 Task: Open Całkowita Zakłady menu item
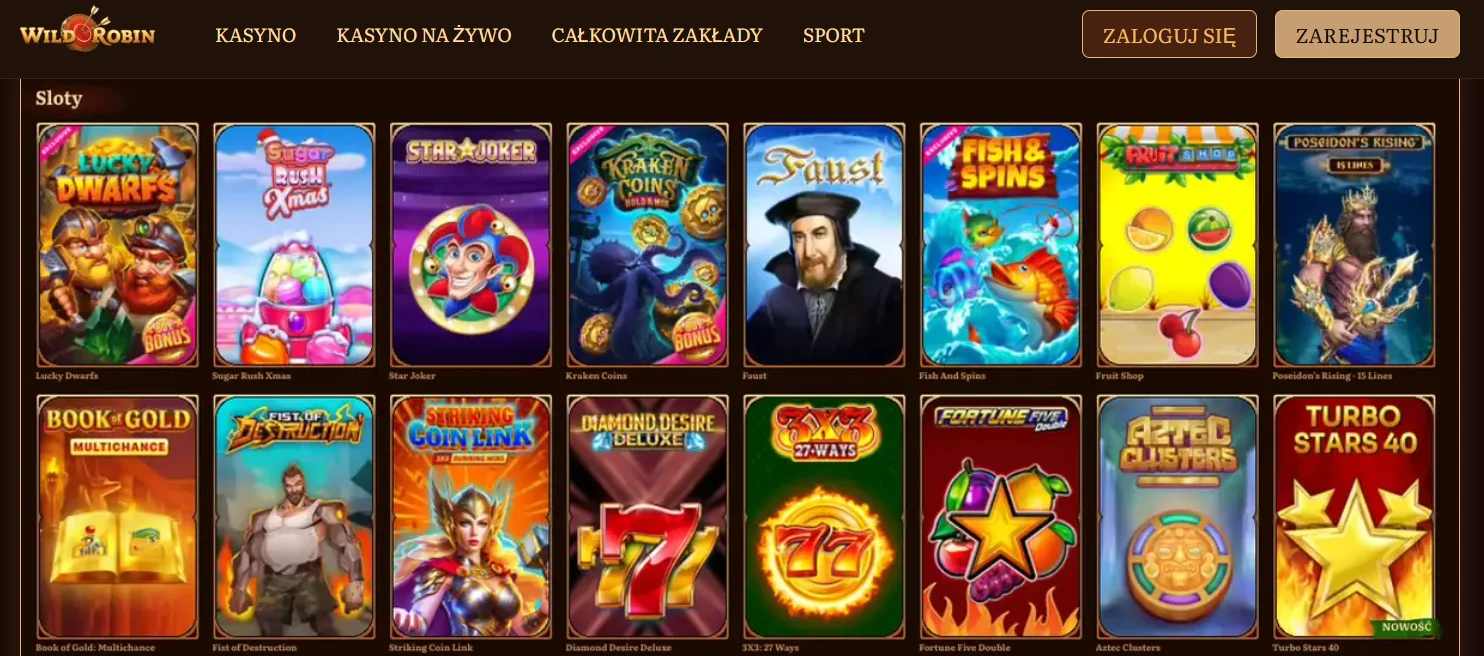click(x=657, y=36)
